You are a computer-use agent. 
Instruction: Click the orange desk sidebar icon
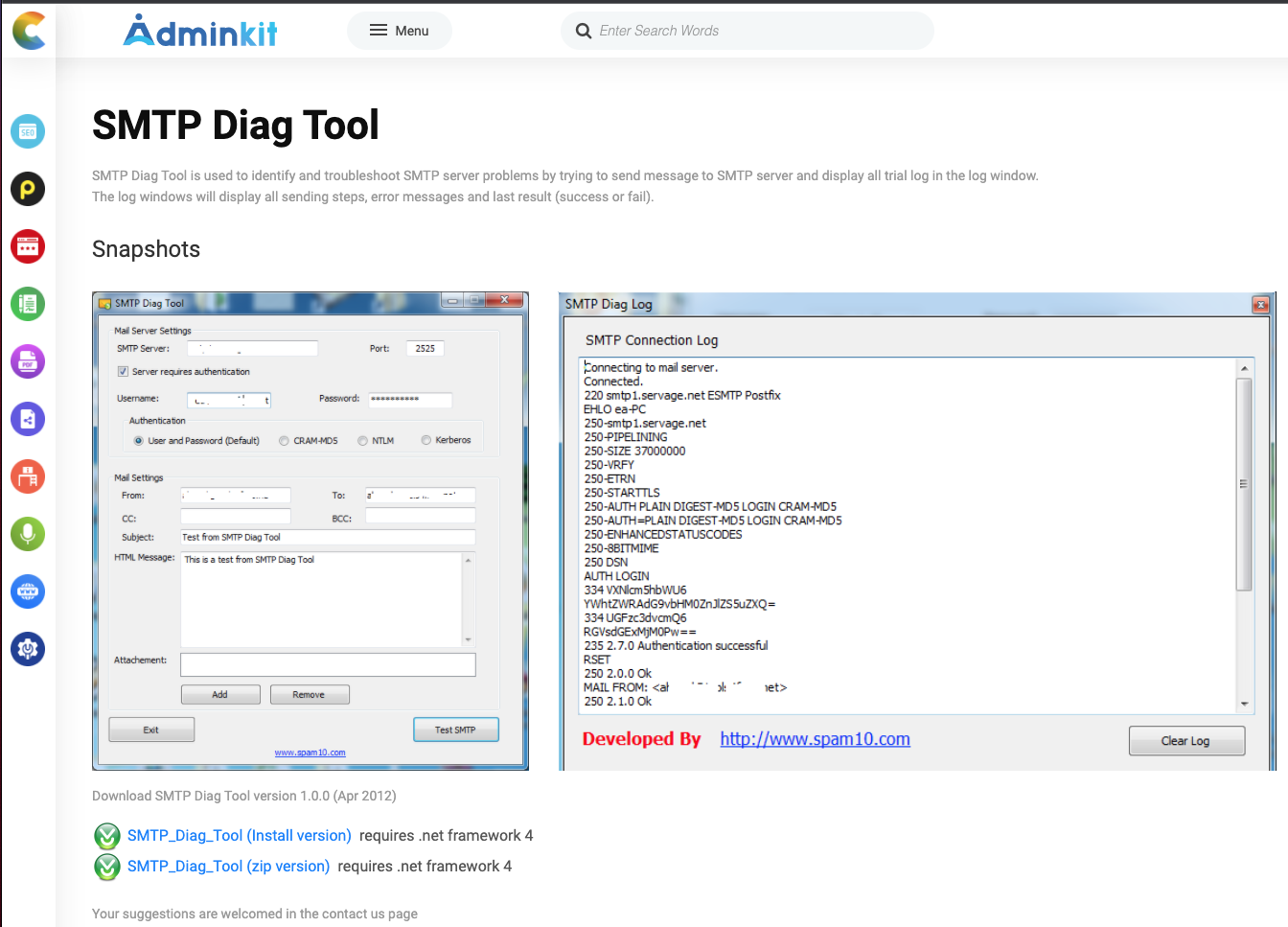point(28,476)
